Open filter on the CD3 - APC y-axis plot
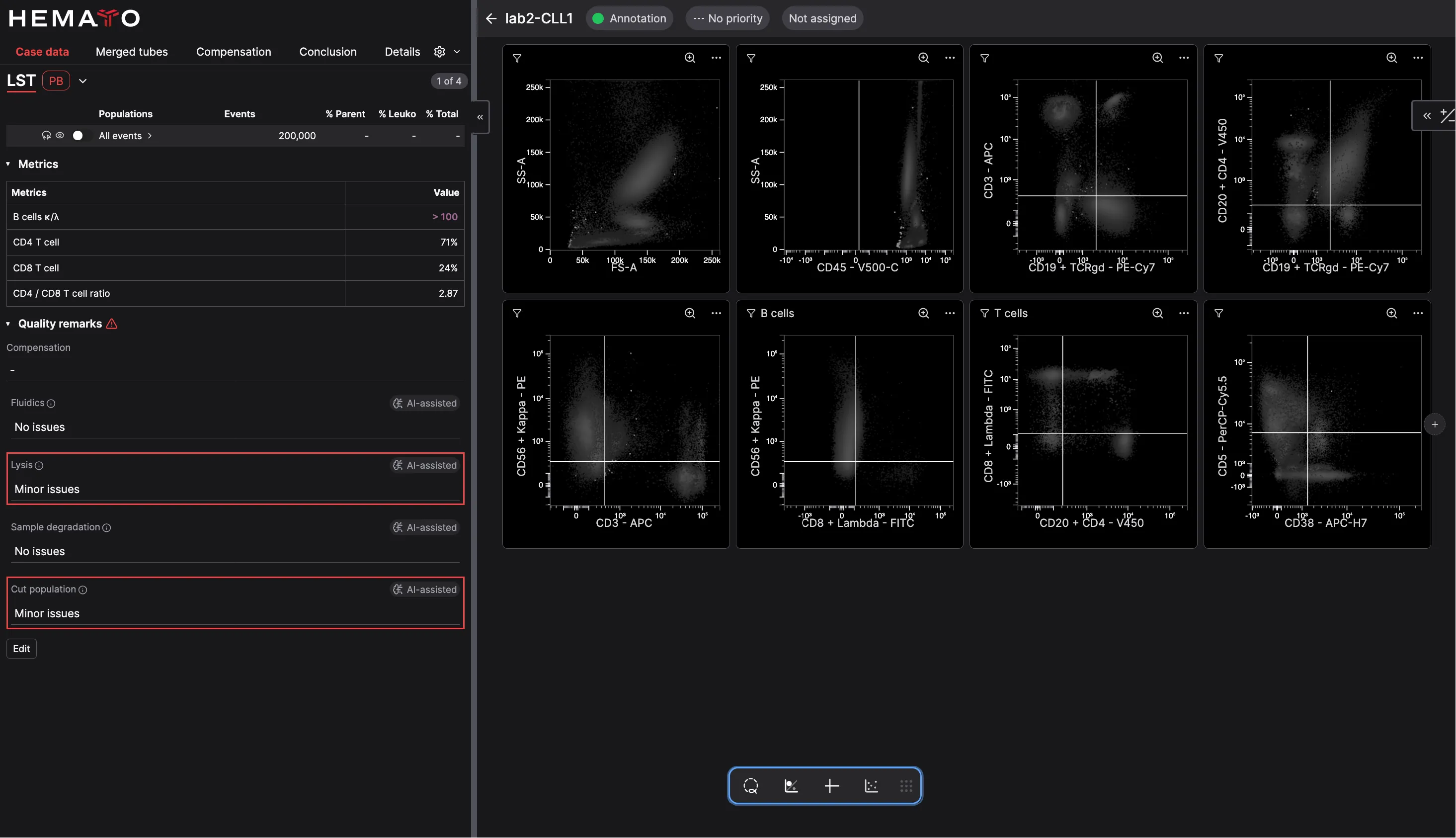This screenshot has width=1456, height=838. [985, 58]
